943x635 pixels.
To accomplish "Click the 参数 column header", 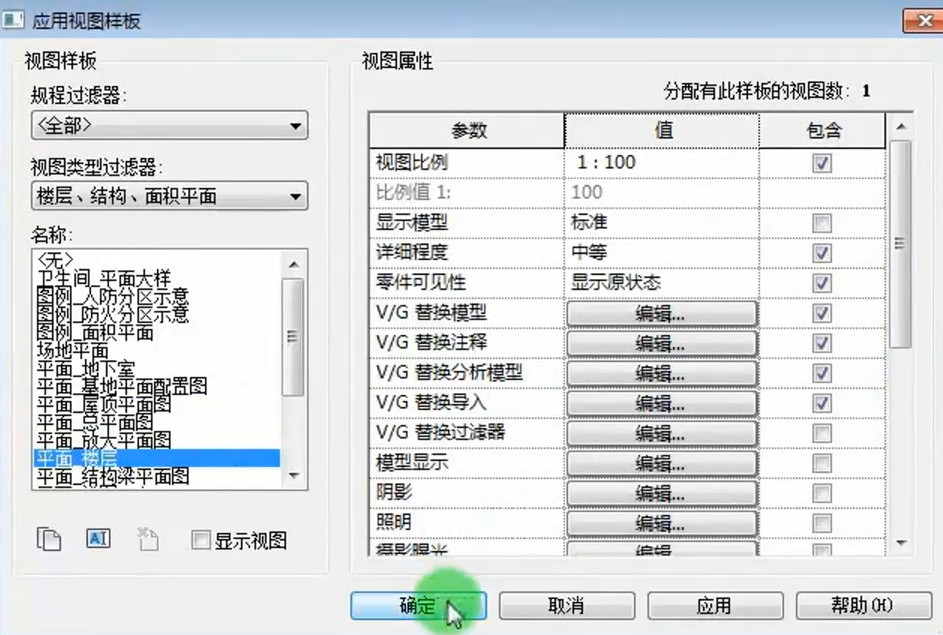I will click(x=468, y=130).
